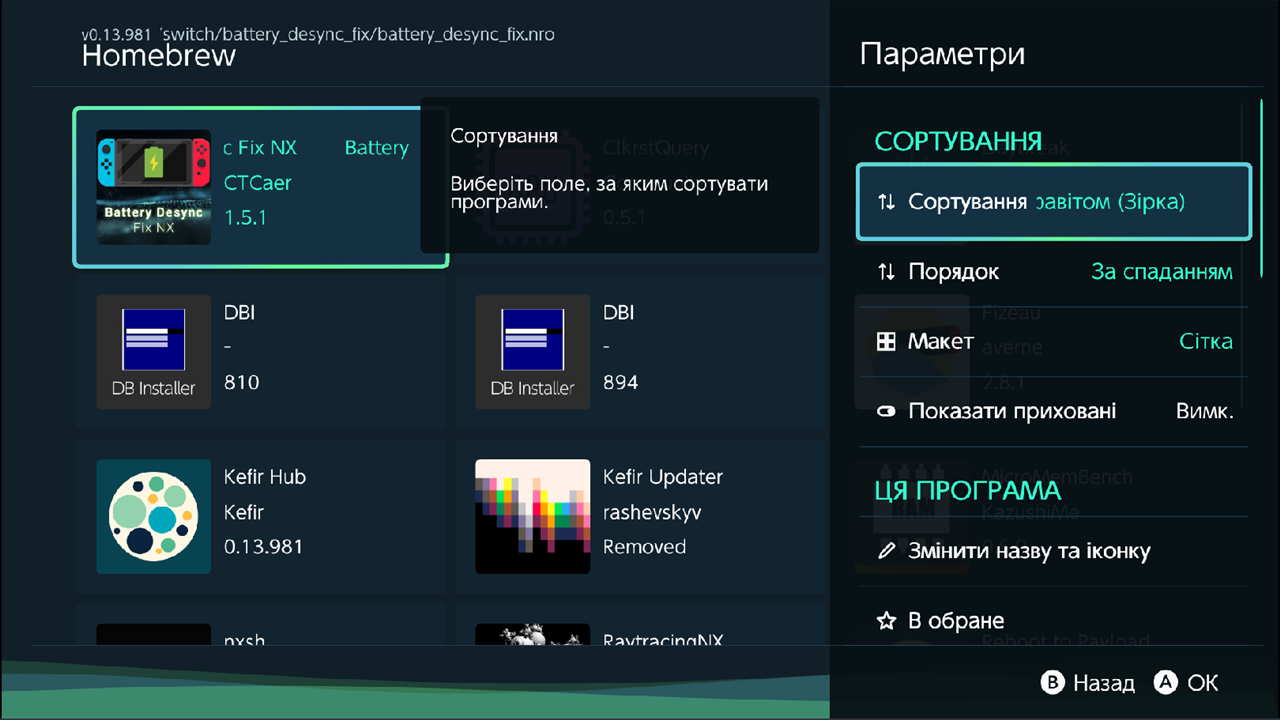Viewport: 1280px width, 720px height.
Task: Select Змінити назву та іконку
Action: (1054, 551)
